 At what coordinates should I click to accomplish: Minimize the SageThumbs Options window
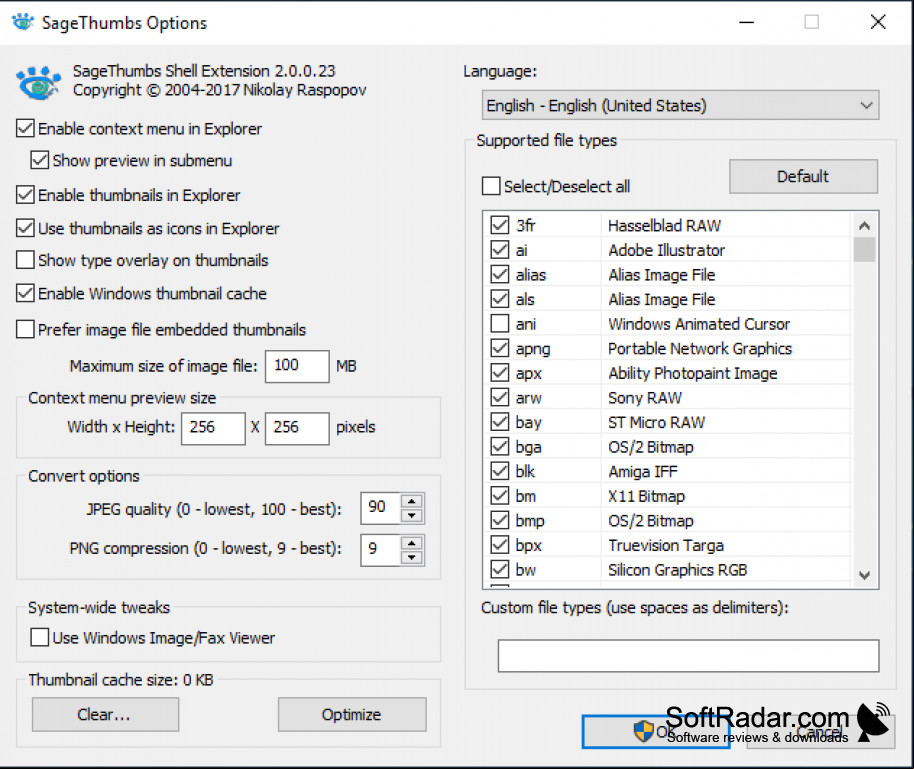pyautogui.click(x=747, y=22)
